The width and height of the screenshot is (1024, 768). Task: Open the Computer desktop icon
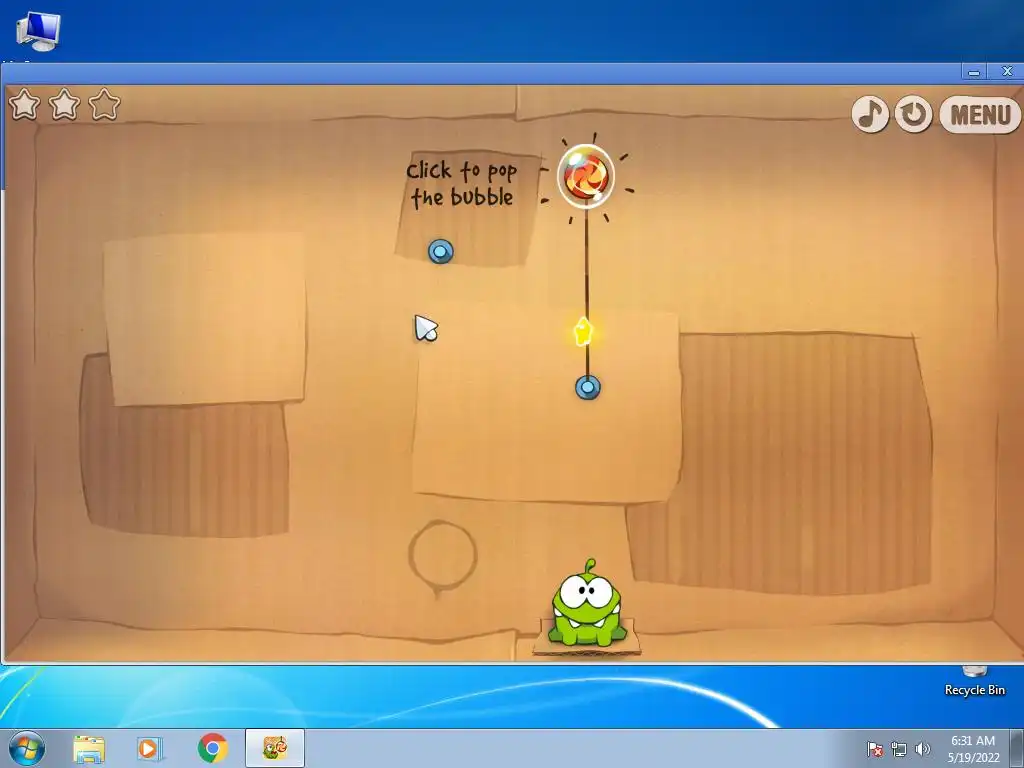[x=38, y=31]
